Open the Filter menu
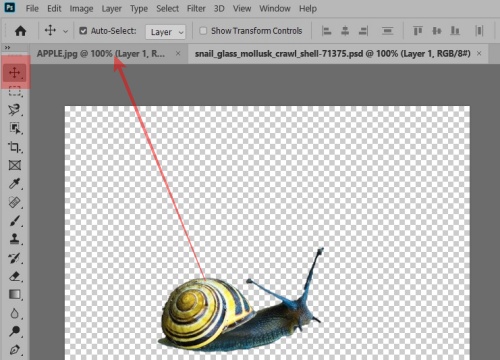The image size is (500, 360). [196, 8]
